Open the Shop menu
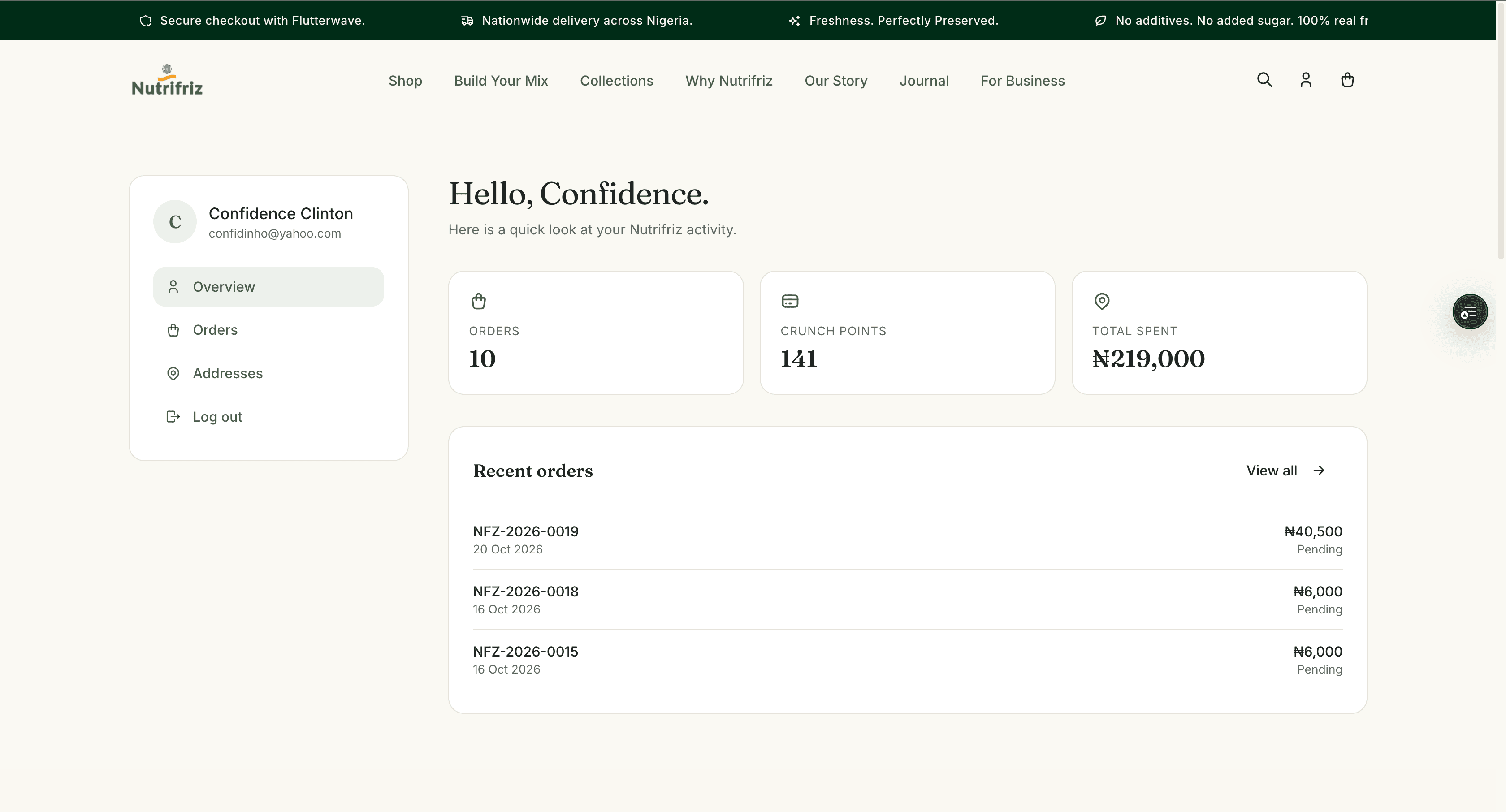1506x812 pixels. (405, 81)
